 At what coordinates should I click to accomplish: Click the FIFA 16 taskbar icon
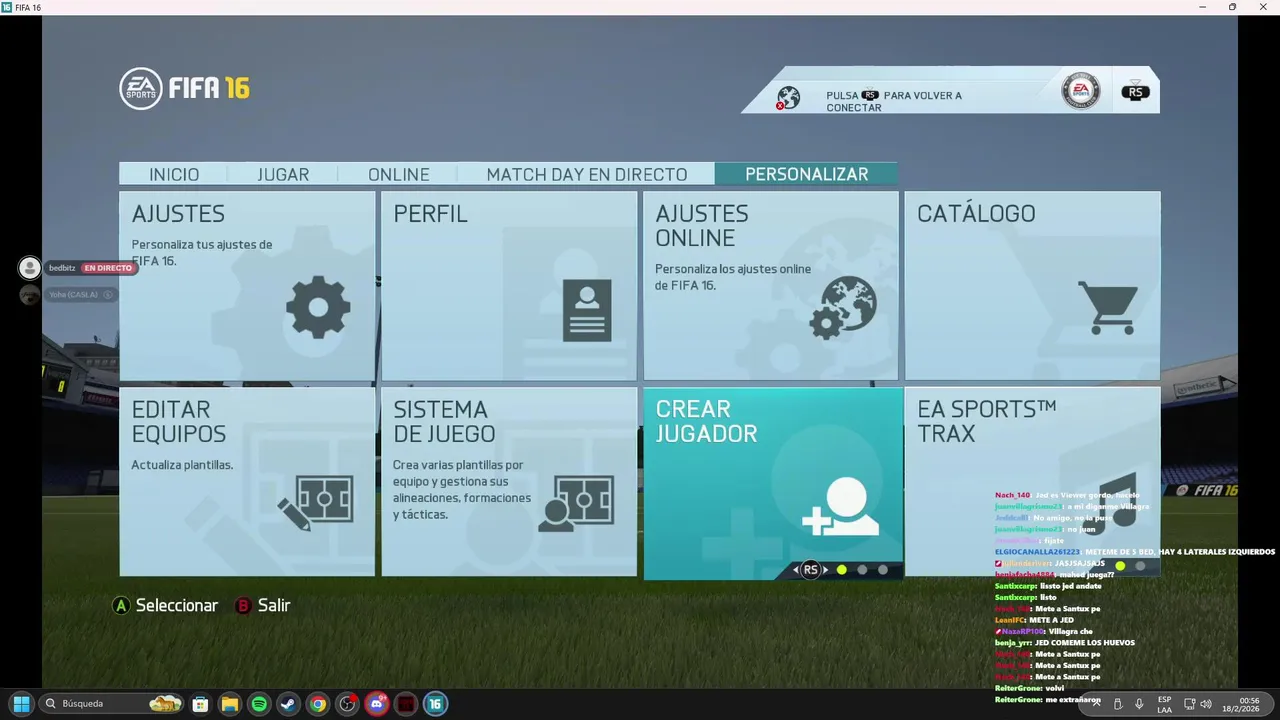point(435,704)
